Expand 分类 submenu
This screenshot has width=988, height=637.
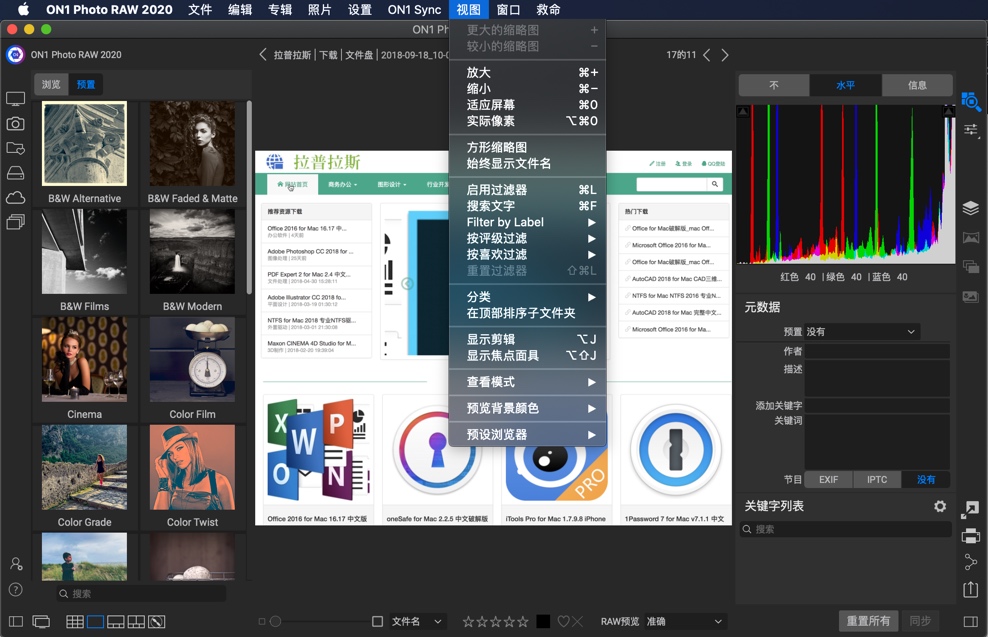(x=527, y=297)
